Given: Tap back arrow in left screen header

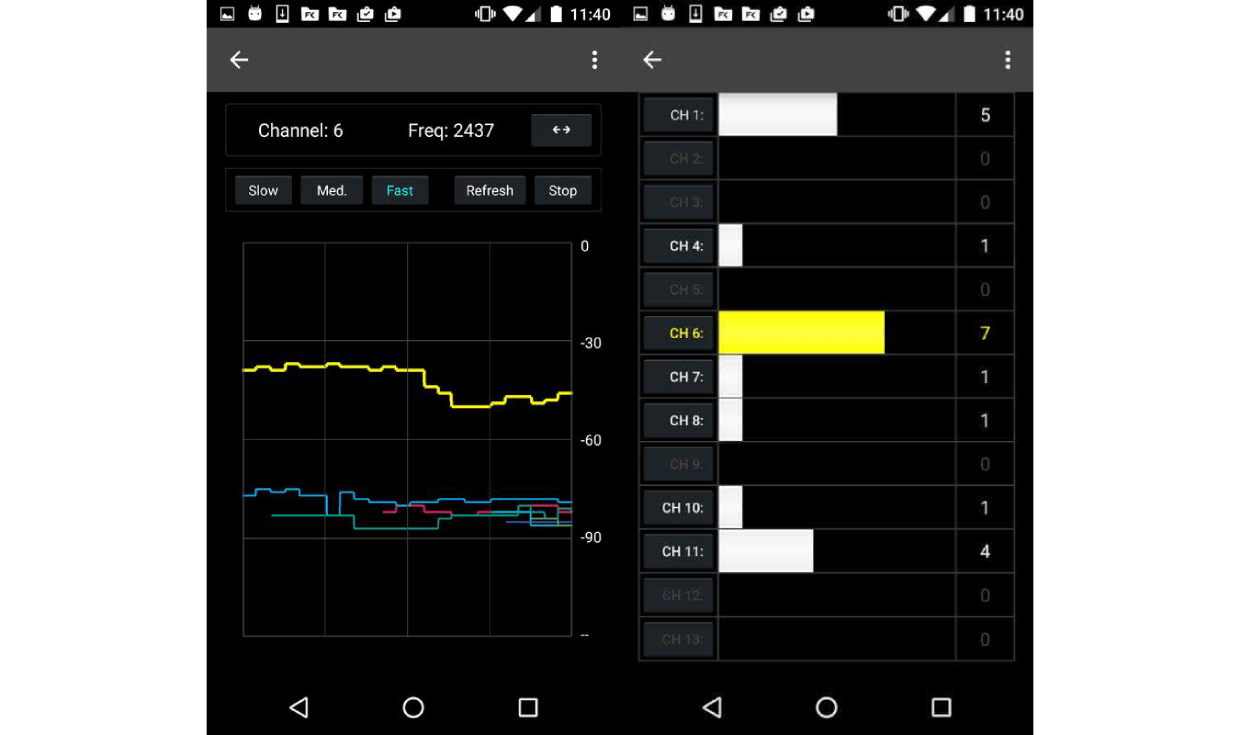Looking at the screenshot, I should pos(239,60).
